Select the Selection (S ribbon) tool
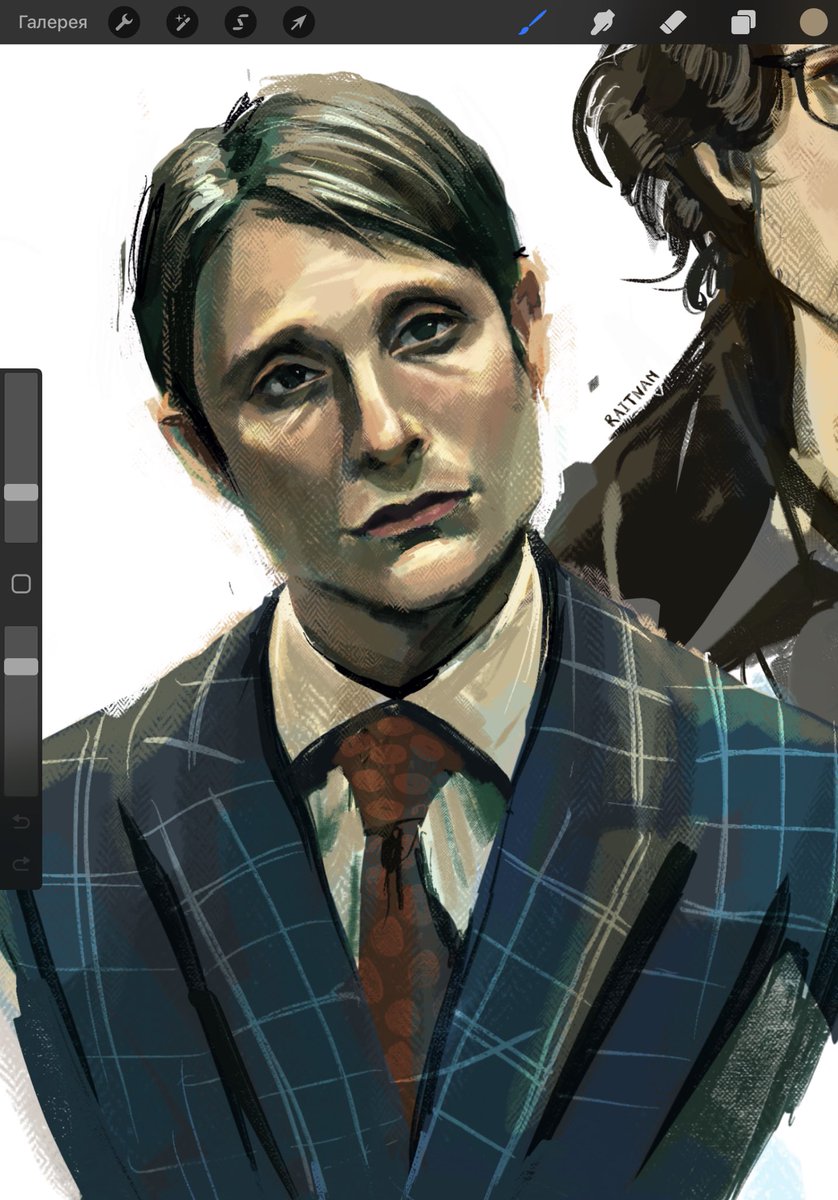 (x=240, y=22)
